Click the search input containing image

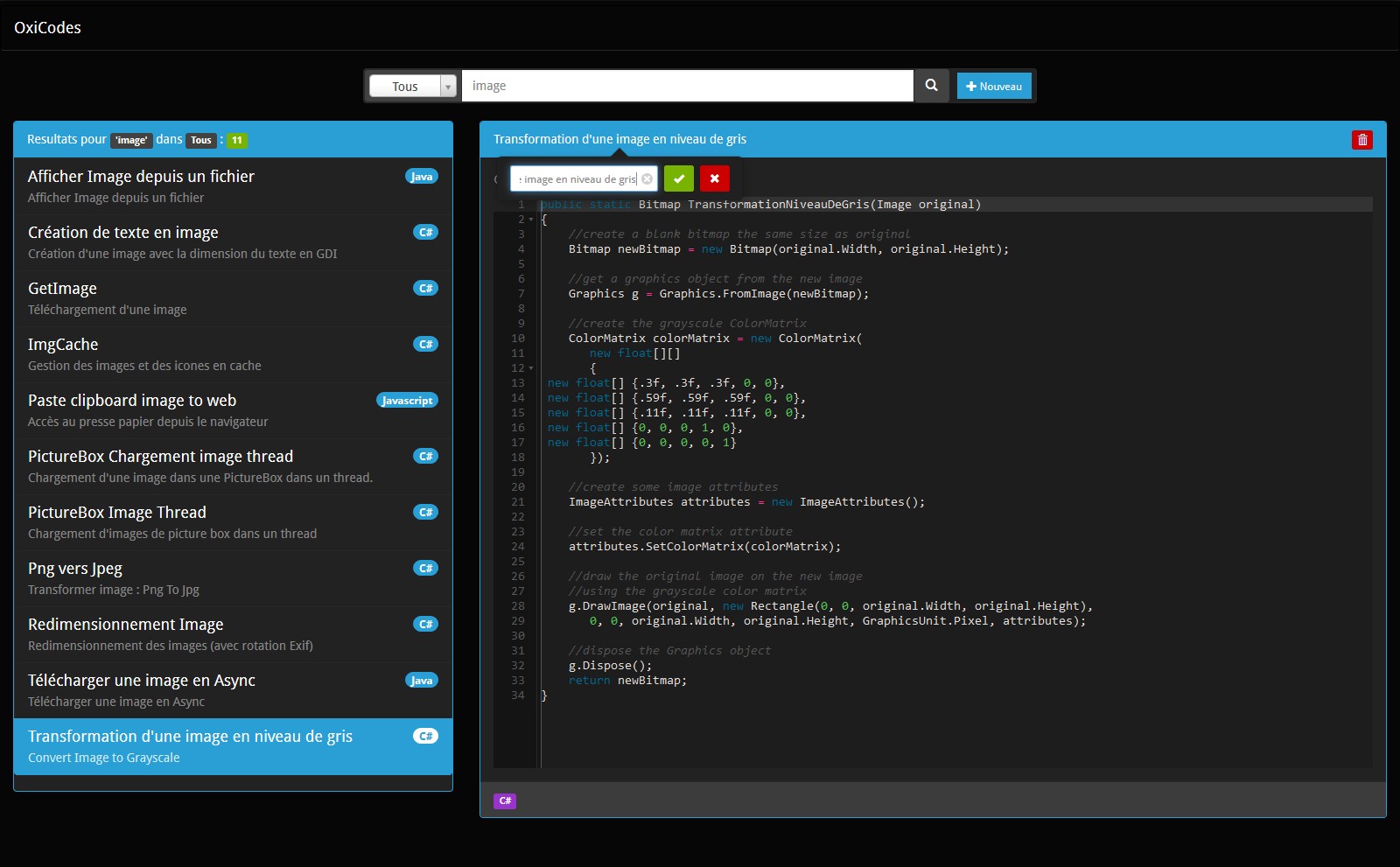click(x=687, y=86)
